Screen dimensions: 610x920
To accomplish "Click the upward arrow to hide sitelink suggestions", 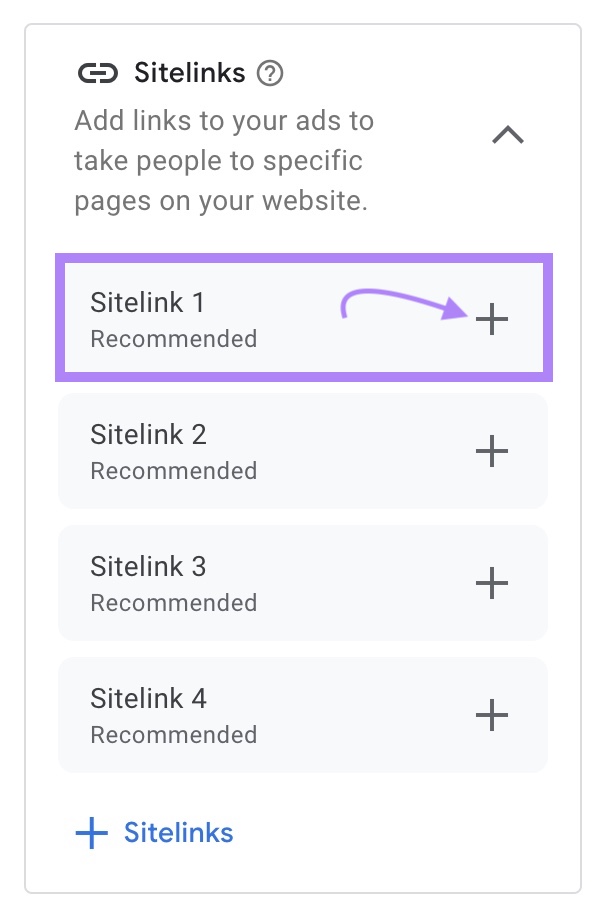I will pyautogui.click(x=509, y=135).
